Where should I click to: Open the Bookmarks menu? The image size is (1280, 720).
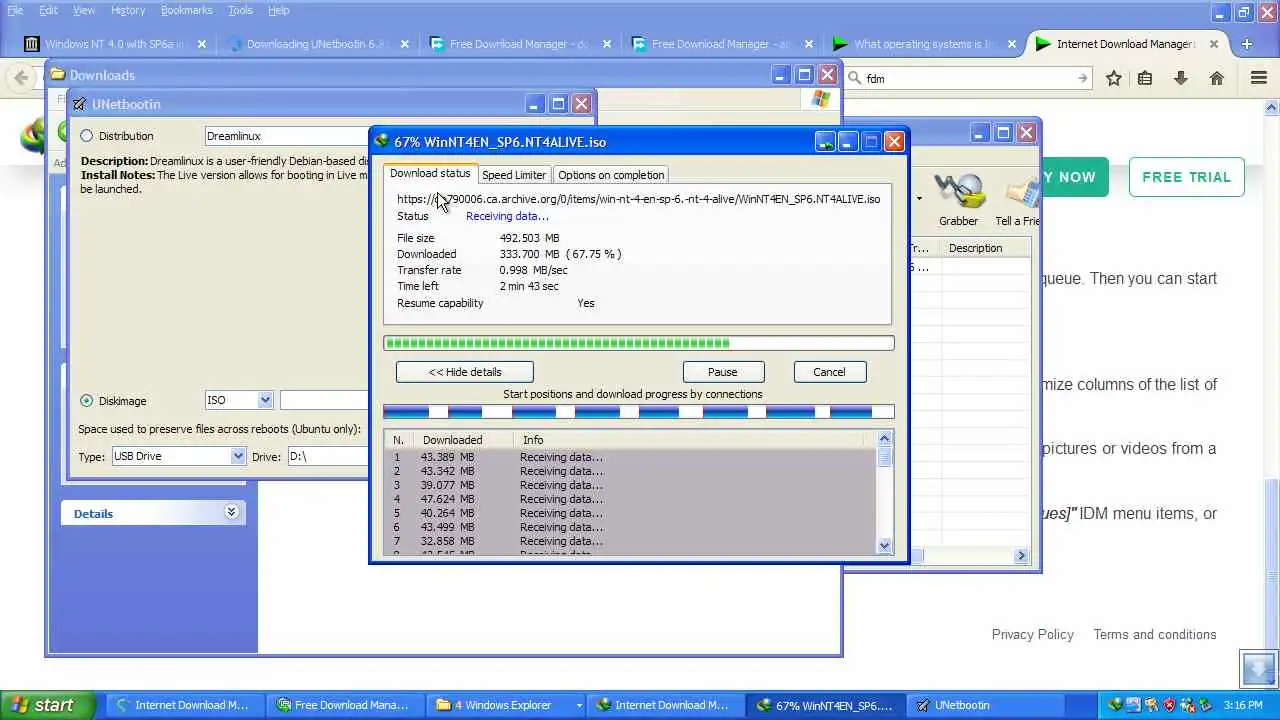tap(186, 10)
